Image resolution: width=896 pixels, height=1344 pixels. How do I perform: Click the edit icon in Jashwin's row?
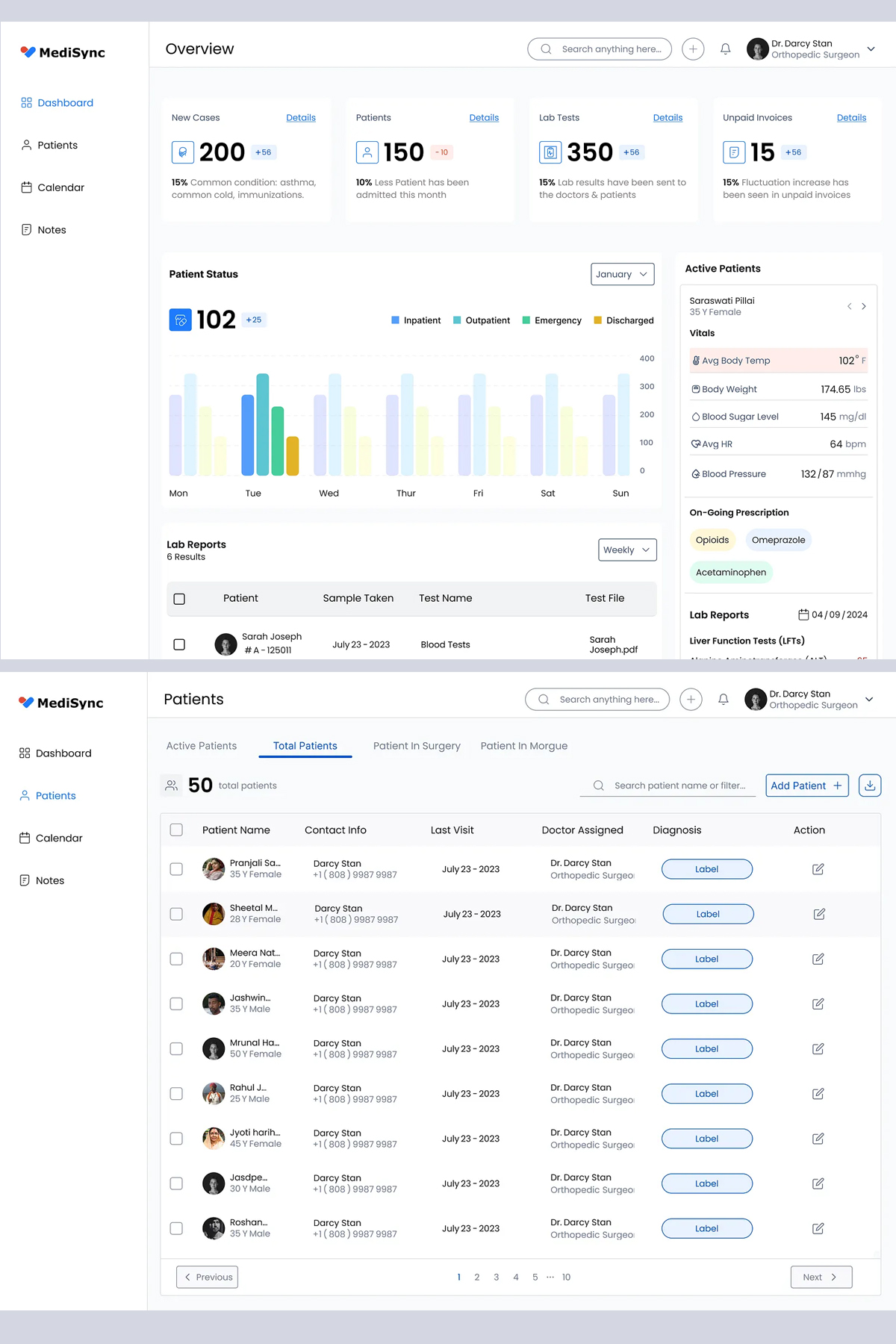point(818,1004)
